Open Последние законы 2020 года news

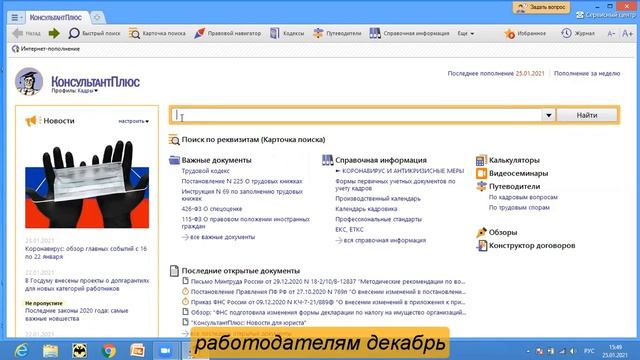point(76,315)
